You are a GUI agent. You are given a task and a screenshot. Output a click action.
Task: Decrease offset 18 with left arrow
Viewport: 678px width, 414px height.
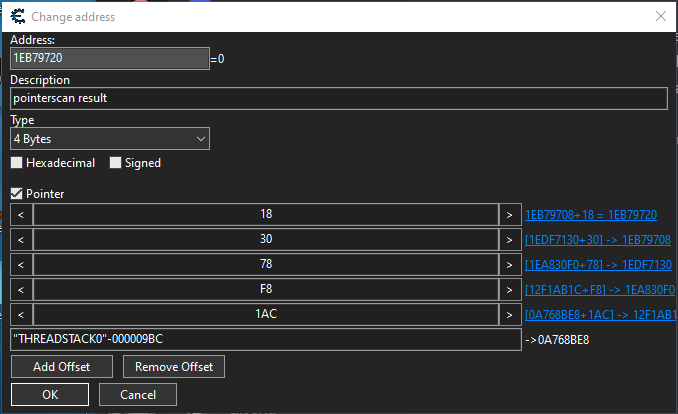21,215
